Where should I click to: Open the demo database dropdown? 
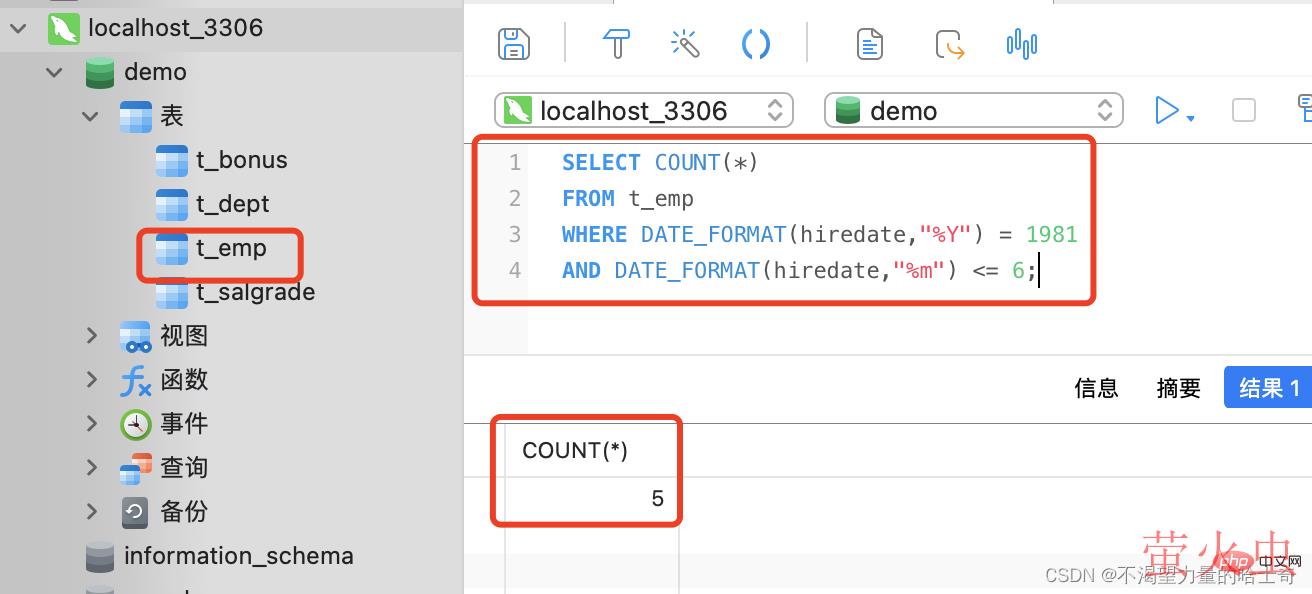(973, 110)
